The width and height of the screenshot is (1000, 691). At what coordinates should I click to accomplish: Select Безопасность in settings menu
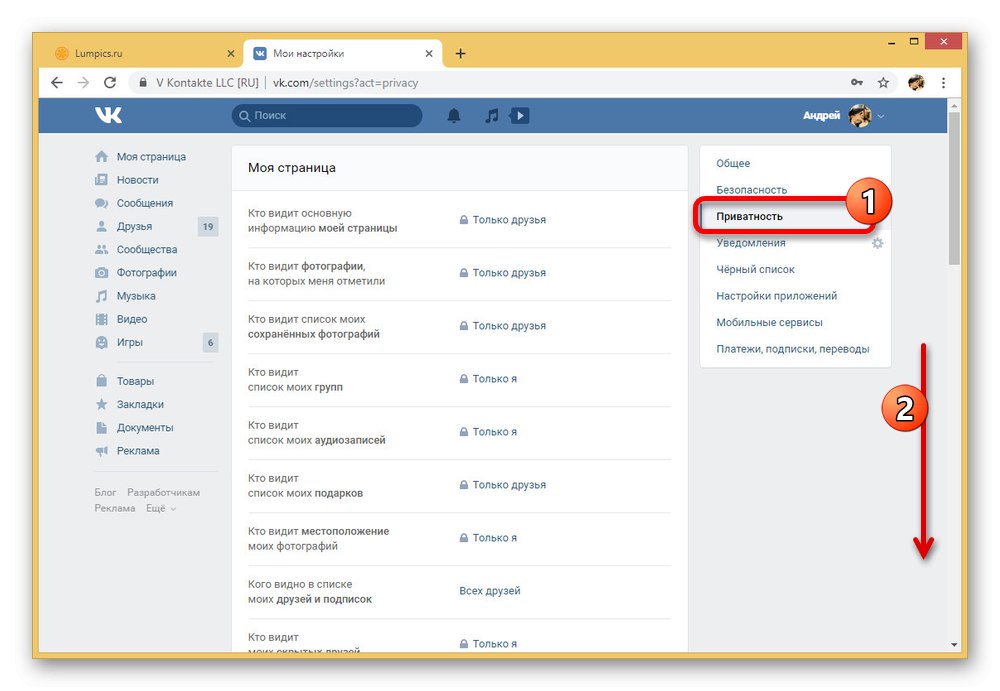[x=751, y=189]
